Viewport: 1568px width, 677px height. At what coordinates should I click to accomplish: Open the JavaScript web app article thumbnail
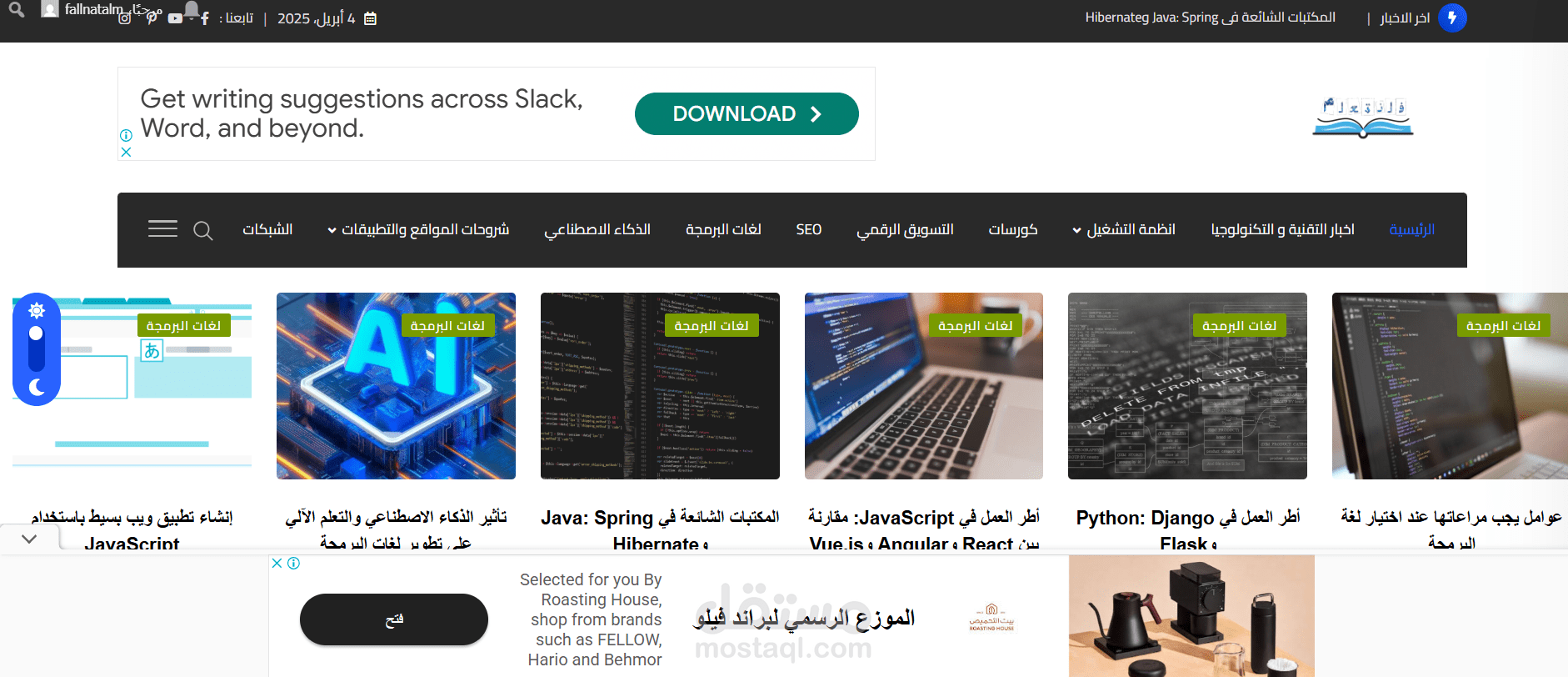click(132, 386)
